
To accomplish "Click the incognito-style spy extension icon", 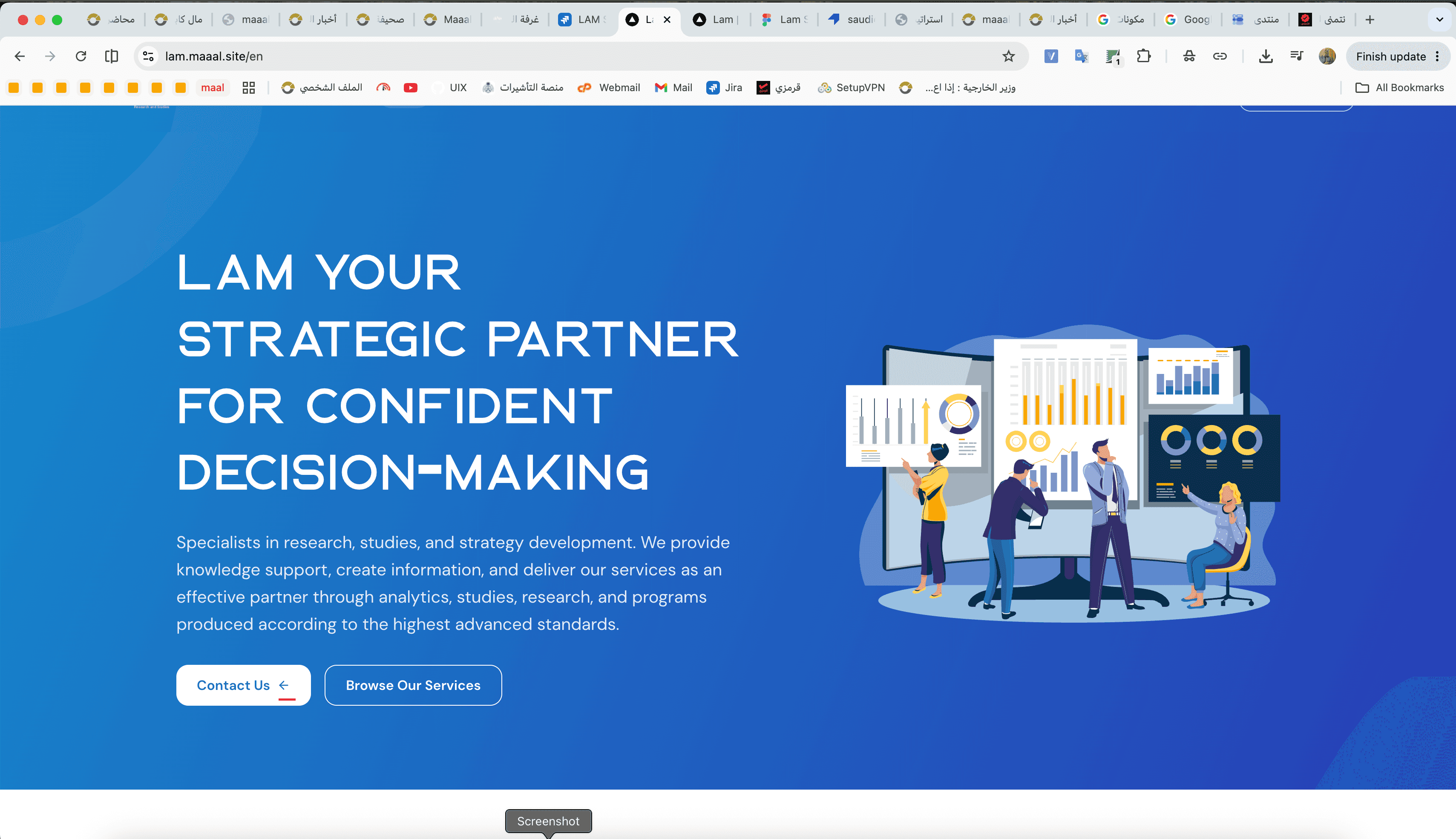I will (x=1189, y=56).
